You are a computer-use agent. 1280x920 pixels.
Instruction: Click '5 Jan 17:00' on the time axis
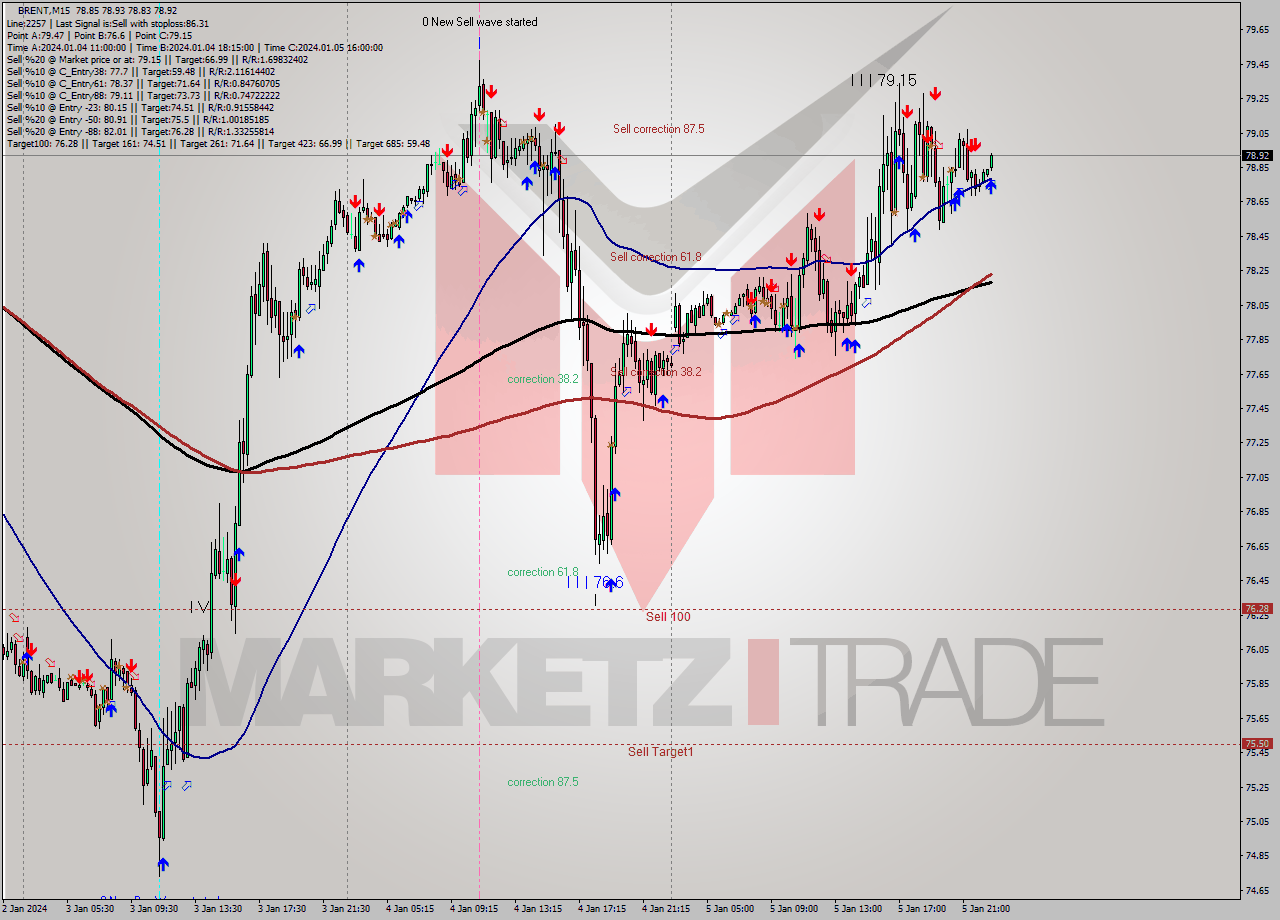click(922, 909)
